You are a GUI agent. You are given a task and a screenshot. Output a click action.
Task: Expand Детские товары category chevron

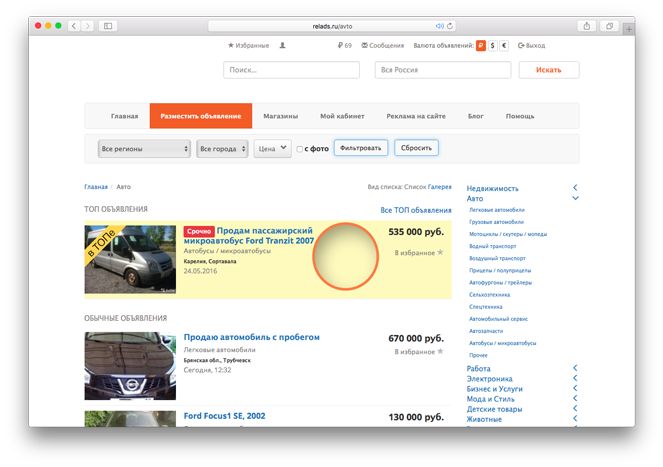tap(575, 408)
